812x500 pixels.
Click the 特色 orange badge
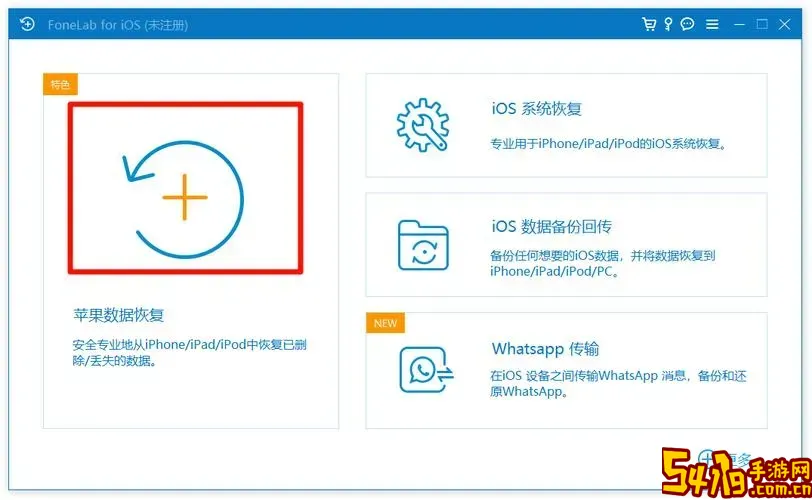(60, 84)
